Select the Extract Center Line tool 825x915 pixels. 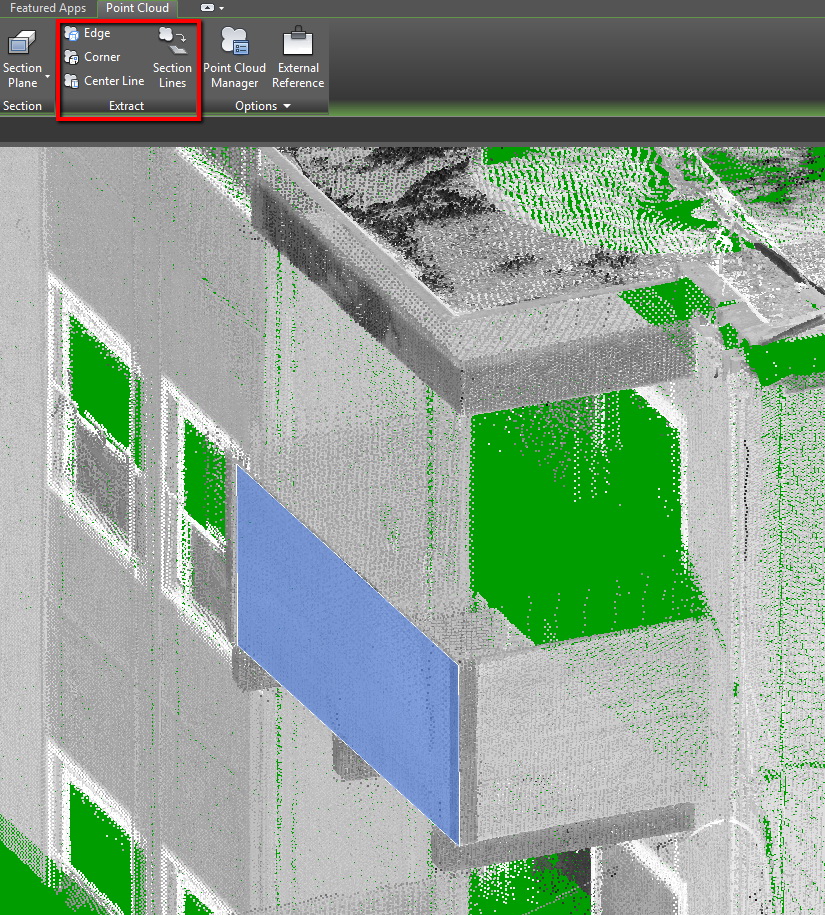coord(104,81)
